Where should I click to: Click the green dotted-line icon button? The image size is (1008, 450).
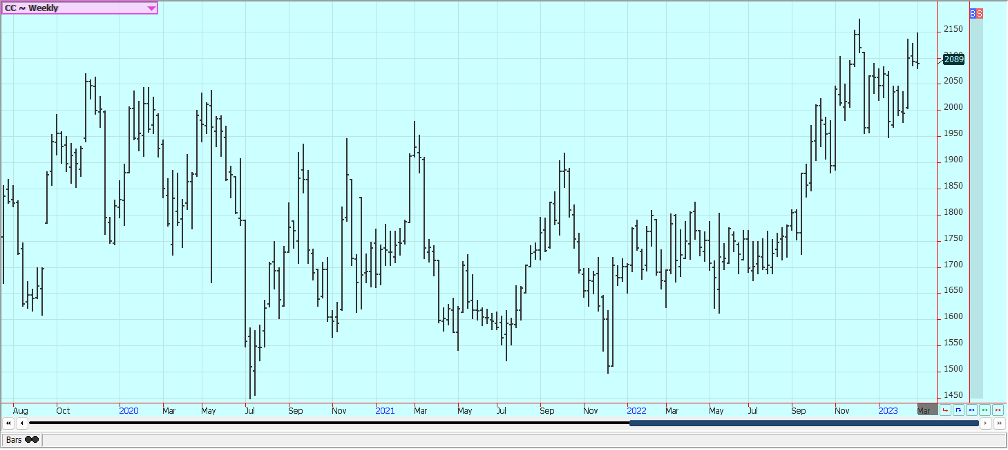coord(984,410)
